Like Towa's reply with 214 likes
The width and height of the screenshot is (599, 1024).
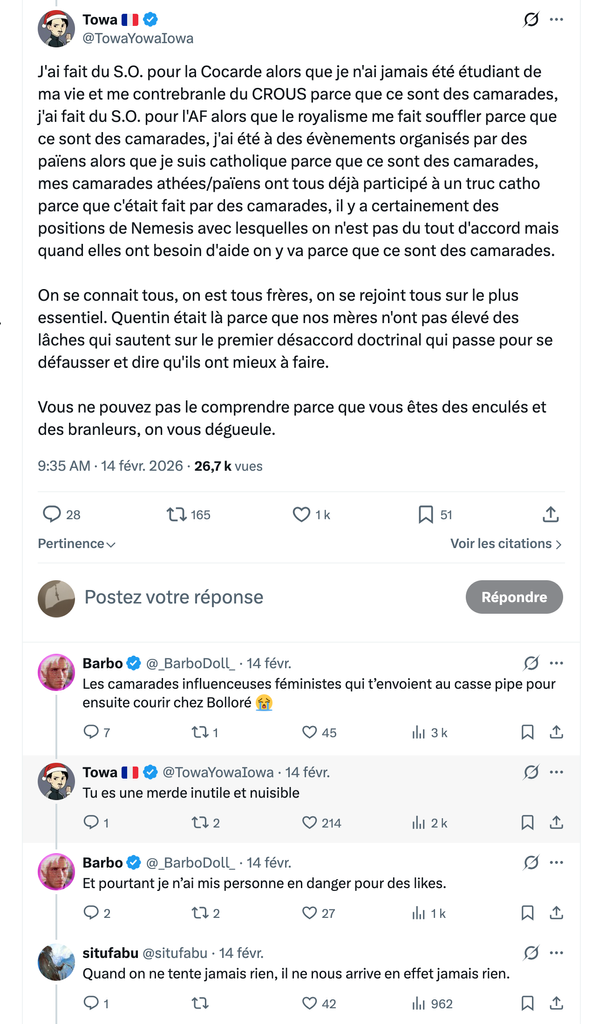[321, 823]
